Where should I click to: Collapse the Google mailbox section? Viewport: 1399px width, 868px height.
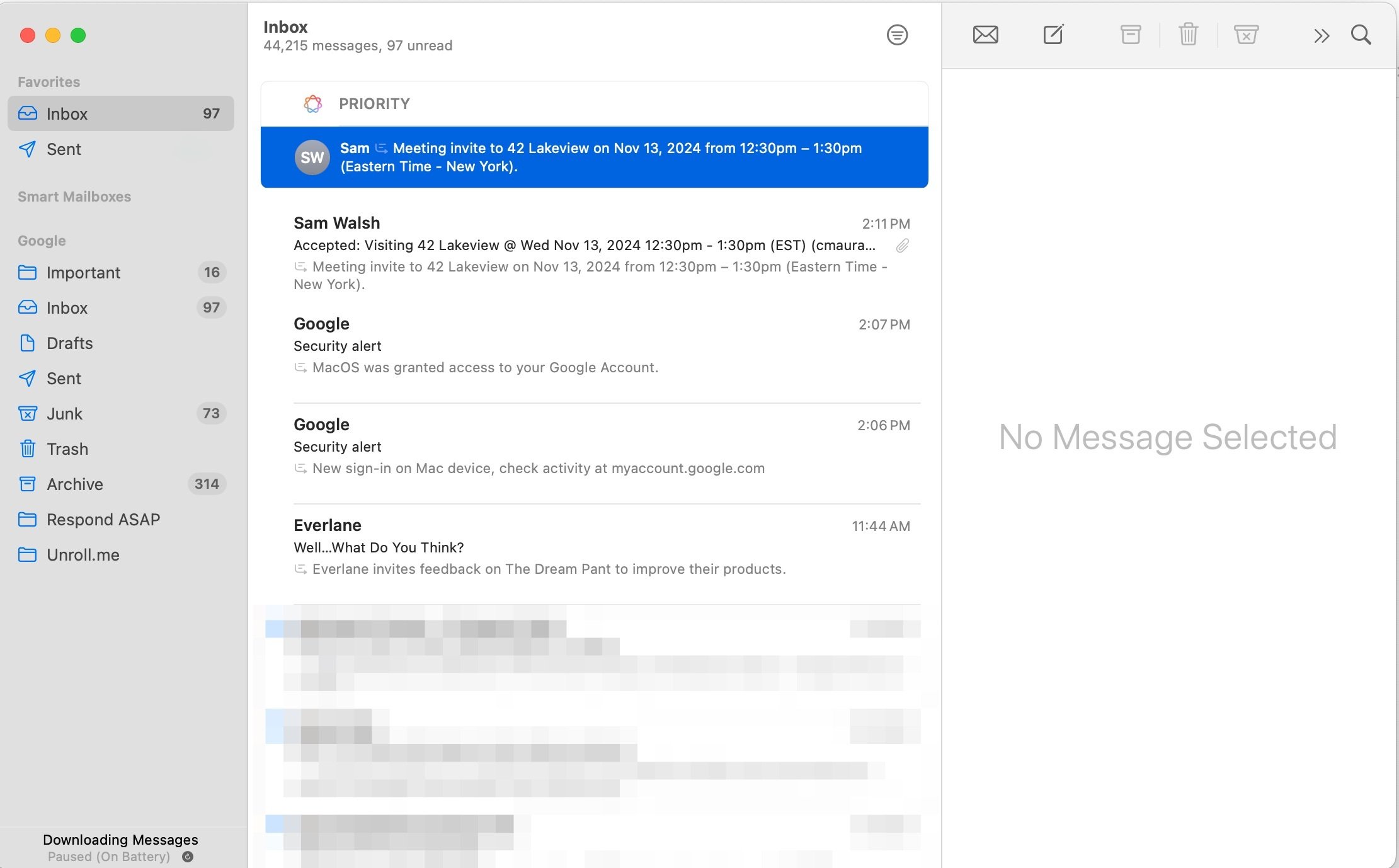(42, 241)
